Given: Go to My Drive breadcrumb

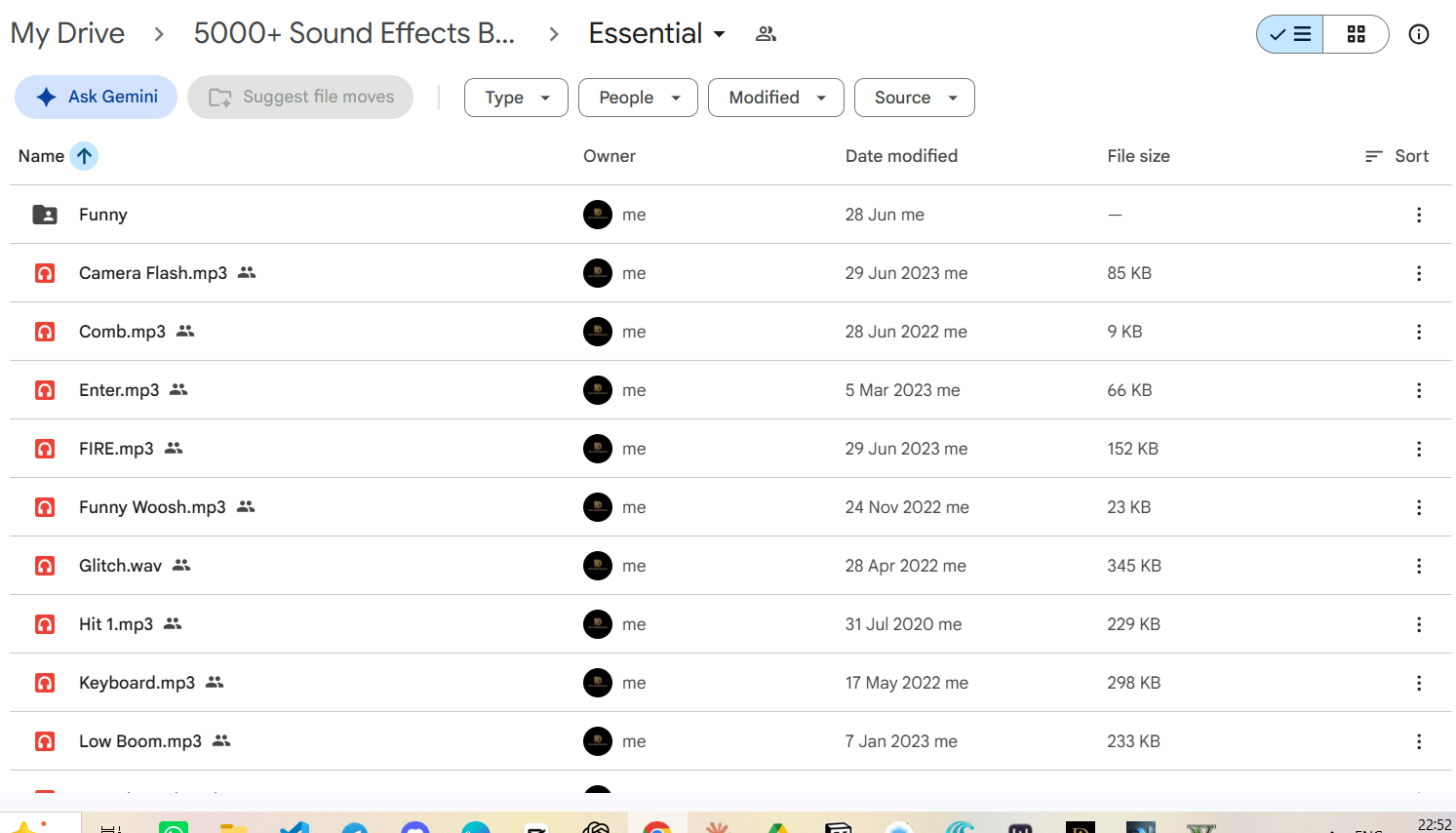Looking at the screenshot, I should (67, 33).
